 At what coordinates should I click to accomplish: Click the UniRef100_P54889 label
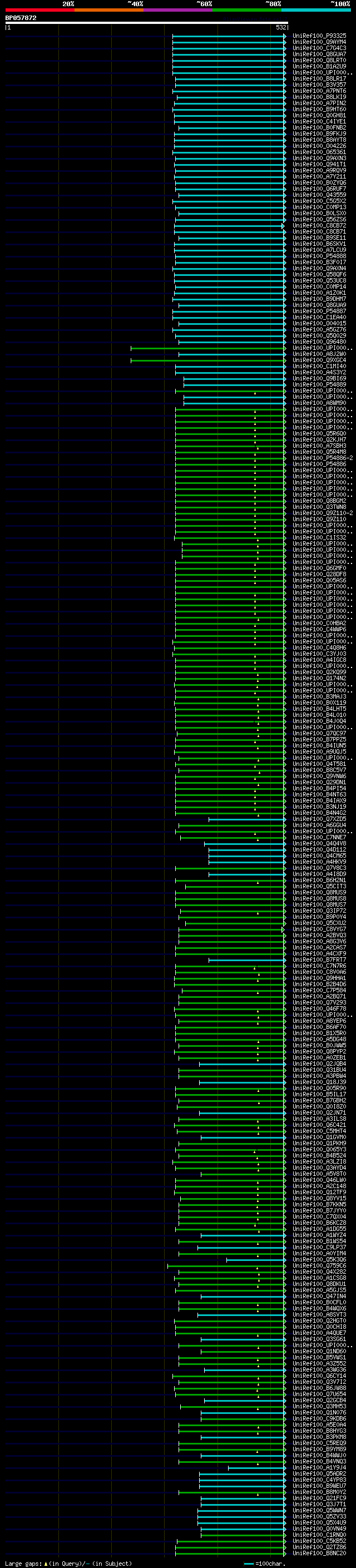coord(319,384)
